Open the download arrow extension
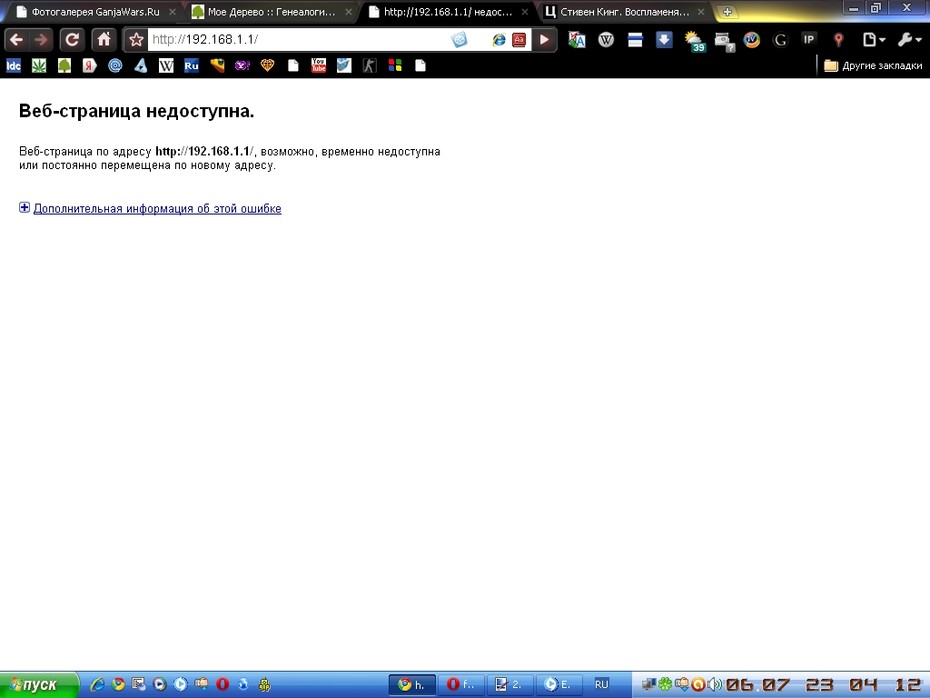The width and height of the screenshot is (930, 698). [664, 40]
